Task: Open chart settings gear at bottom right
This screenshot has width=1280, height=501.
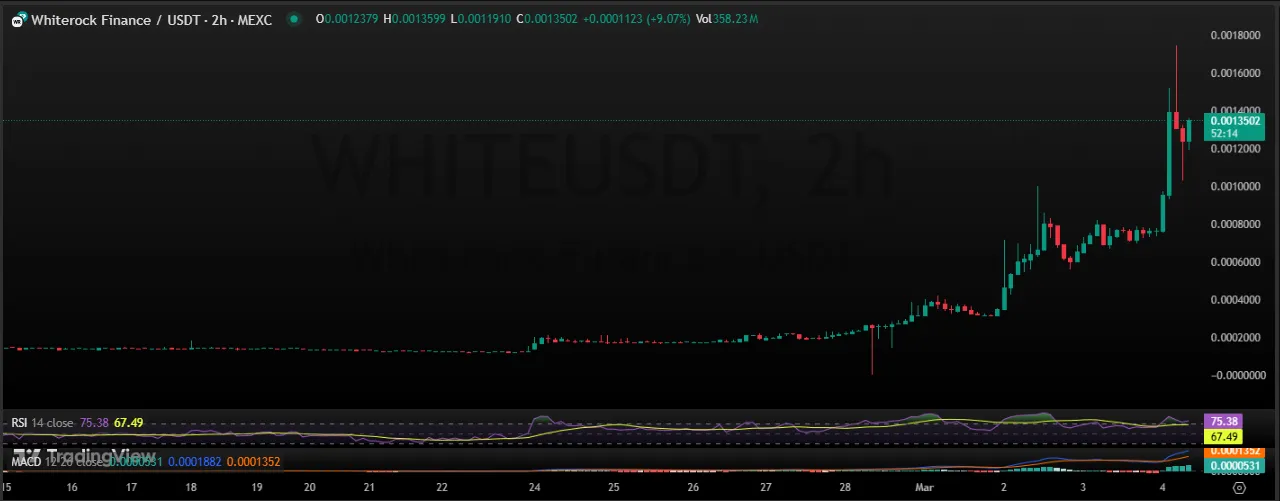Action: click(1240, 487)
